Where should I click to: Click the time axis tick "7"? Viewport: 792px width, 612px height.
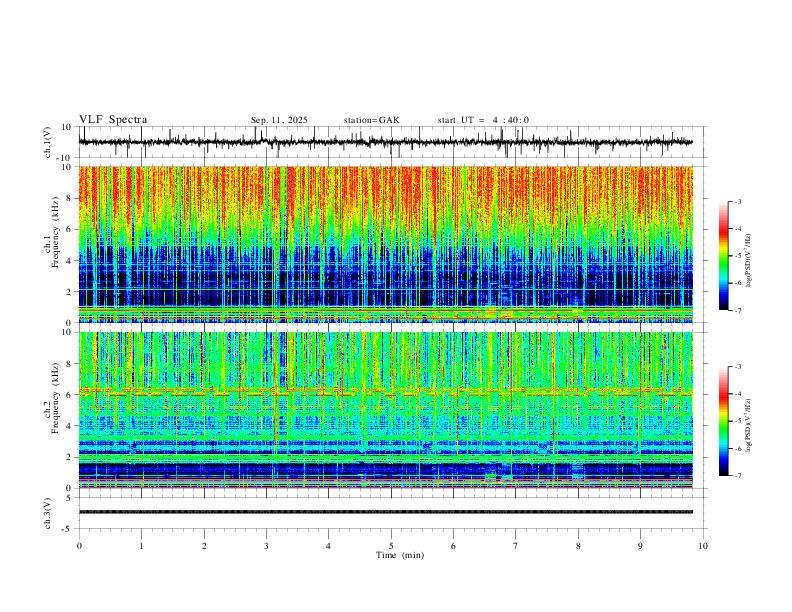[516, 546]
